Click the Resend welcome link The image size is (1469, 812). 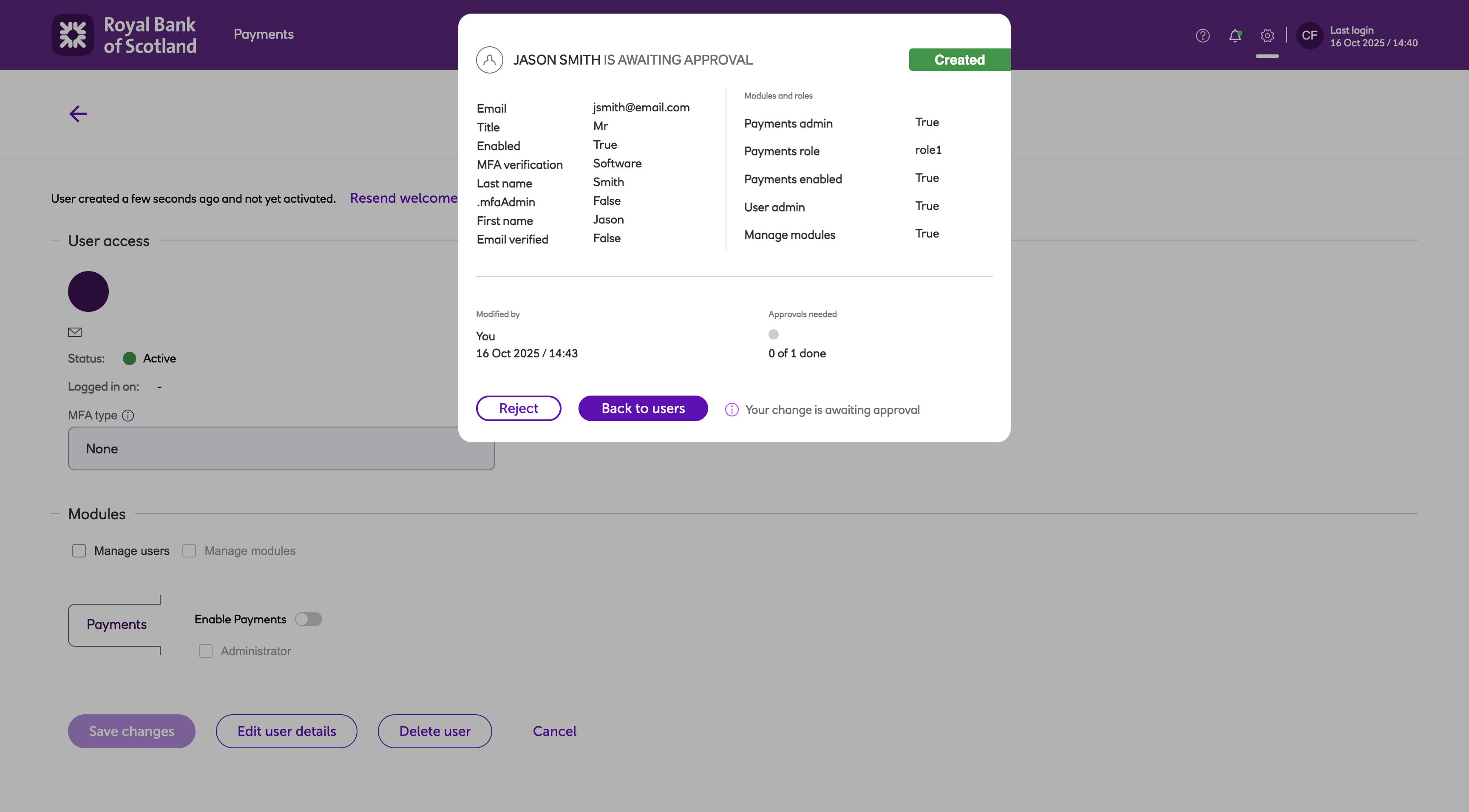(403, 198)
